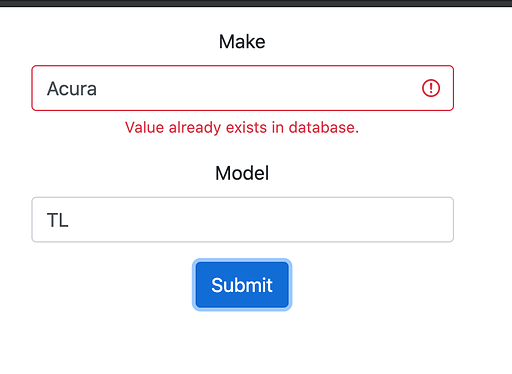This screenshot has width=512, height=374.
Task: Select the invalid warning indicator in Make field
Action: point(431,88)
